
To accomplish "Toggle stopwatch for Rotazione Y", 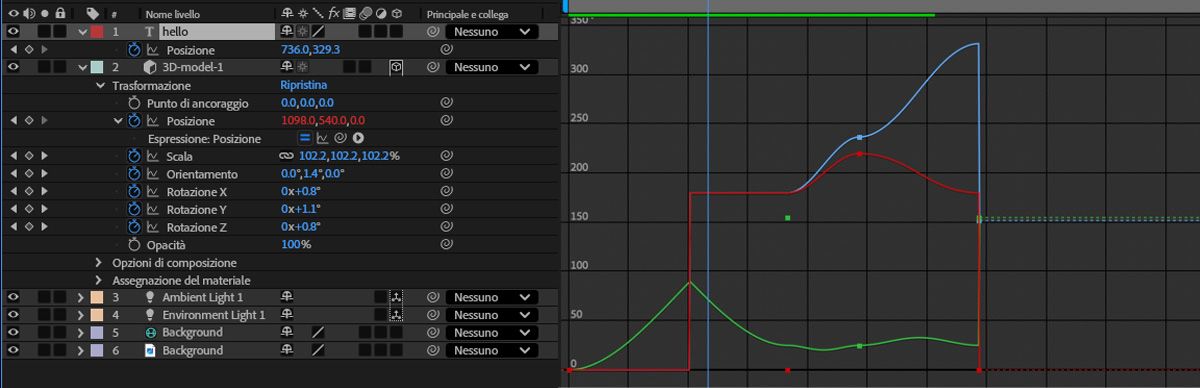I will coord(134,210).
